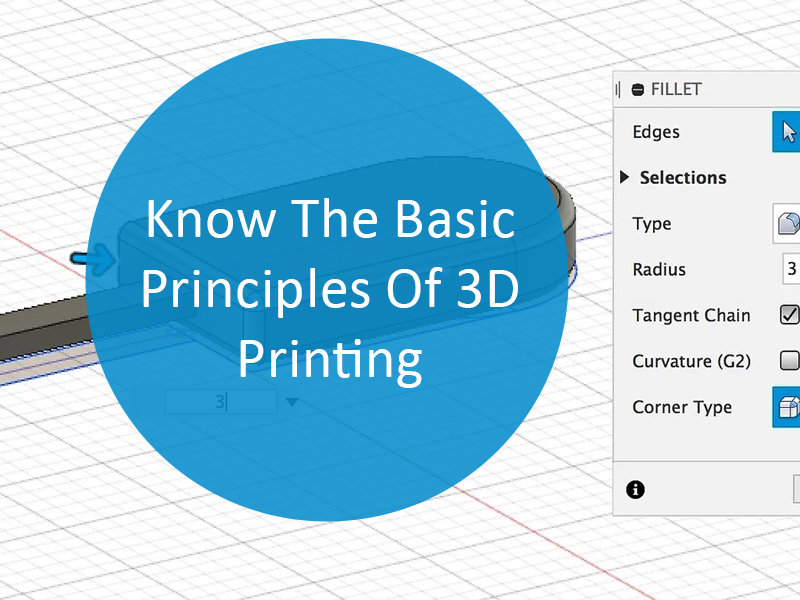Click the Radius value field in the Fillet panel
Viewport: 800px width, 600px height.
tap(790, 270)
